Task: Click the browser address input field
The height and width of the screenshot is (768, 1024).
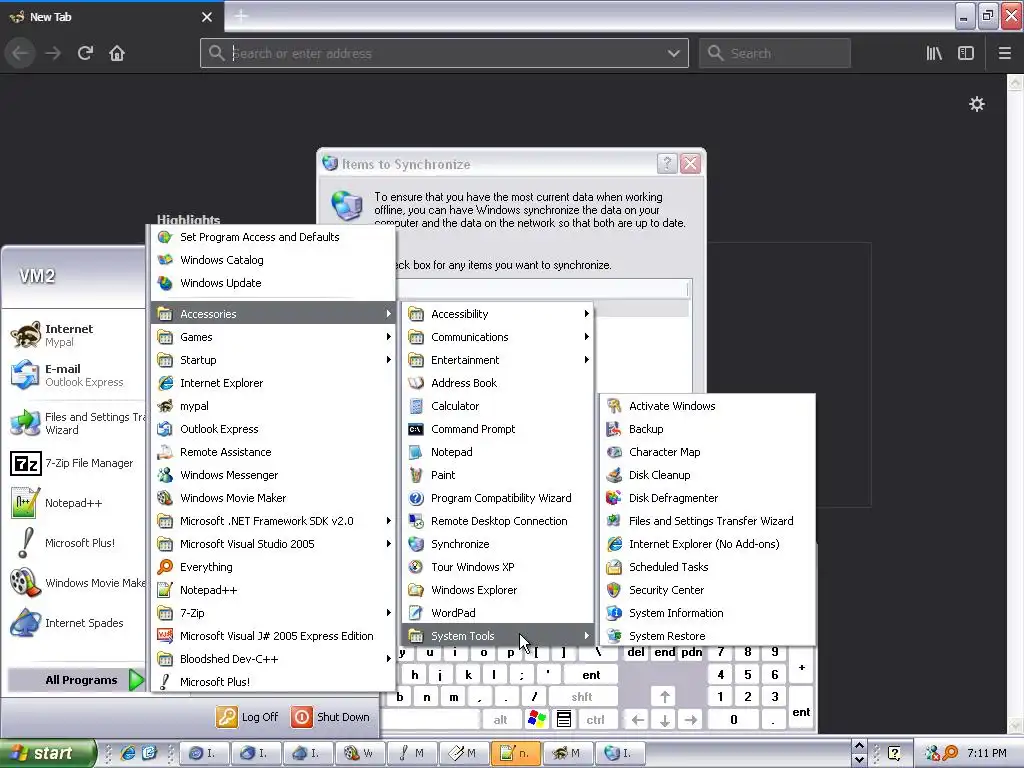Action: point(444,54)
